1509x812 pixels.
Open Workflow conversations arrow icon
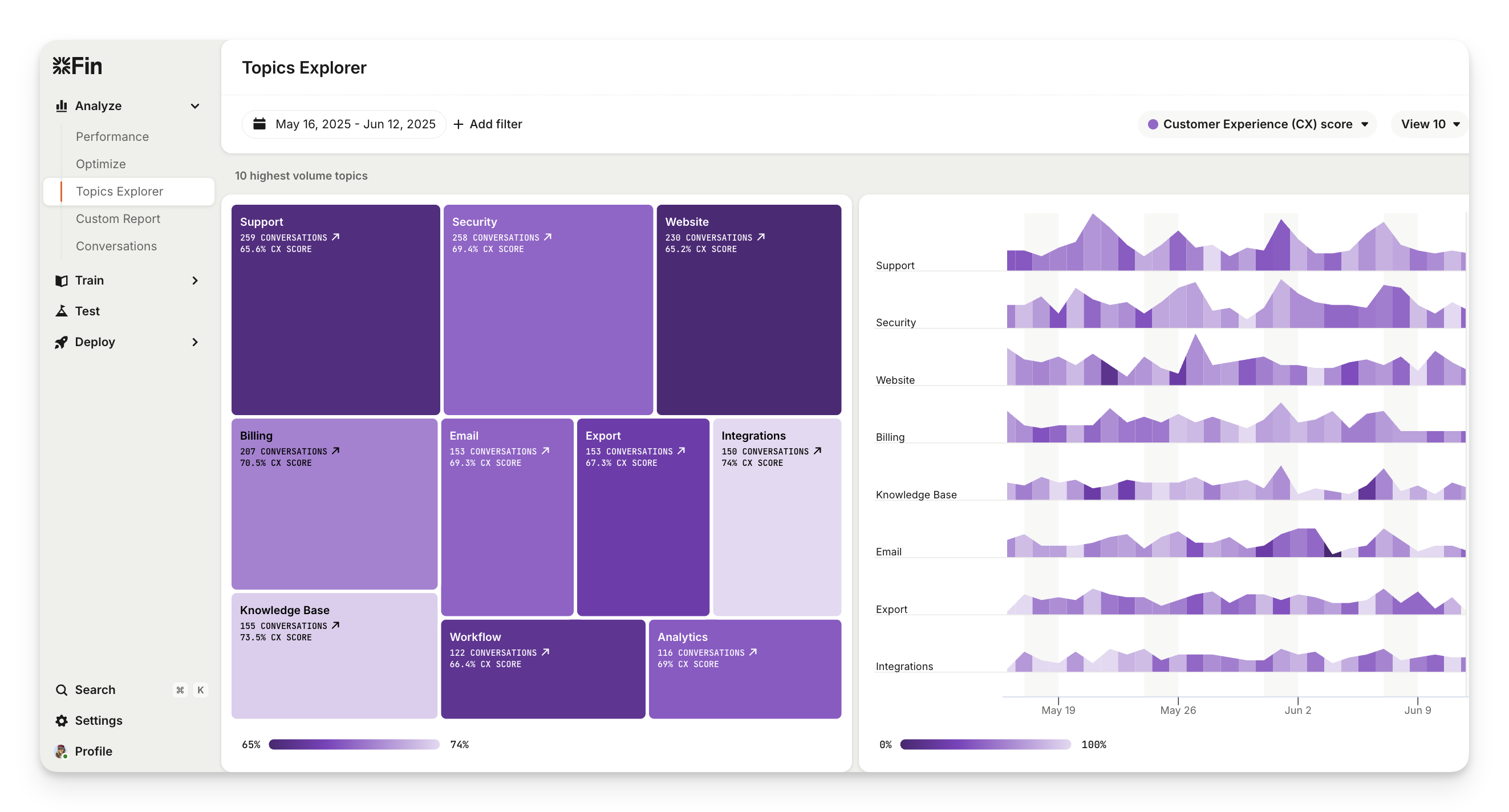pos(545,652)
